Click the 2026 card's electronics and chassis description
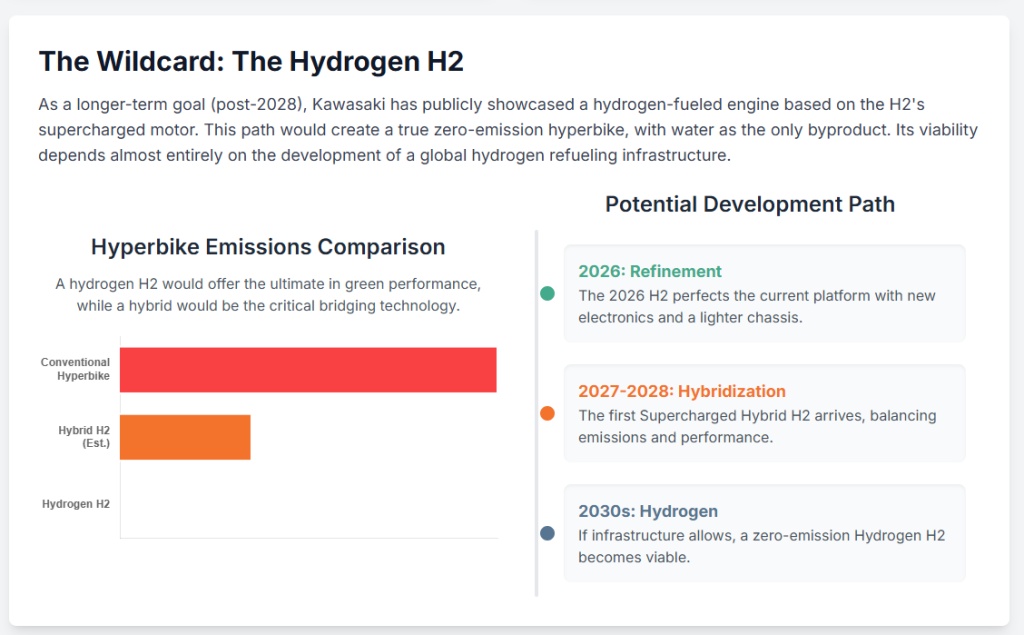 pos(756,306)
